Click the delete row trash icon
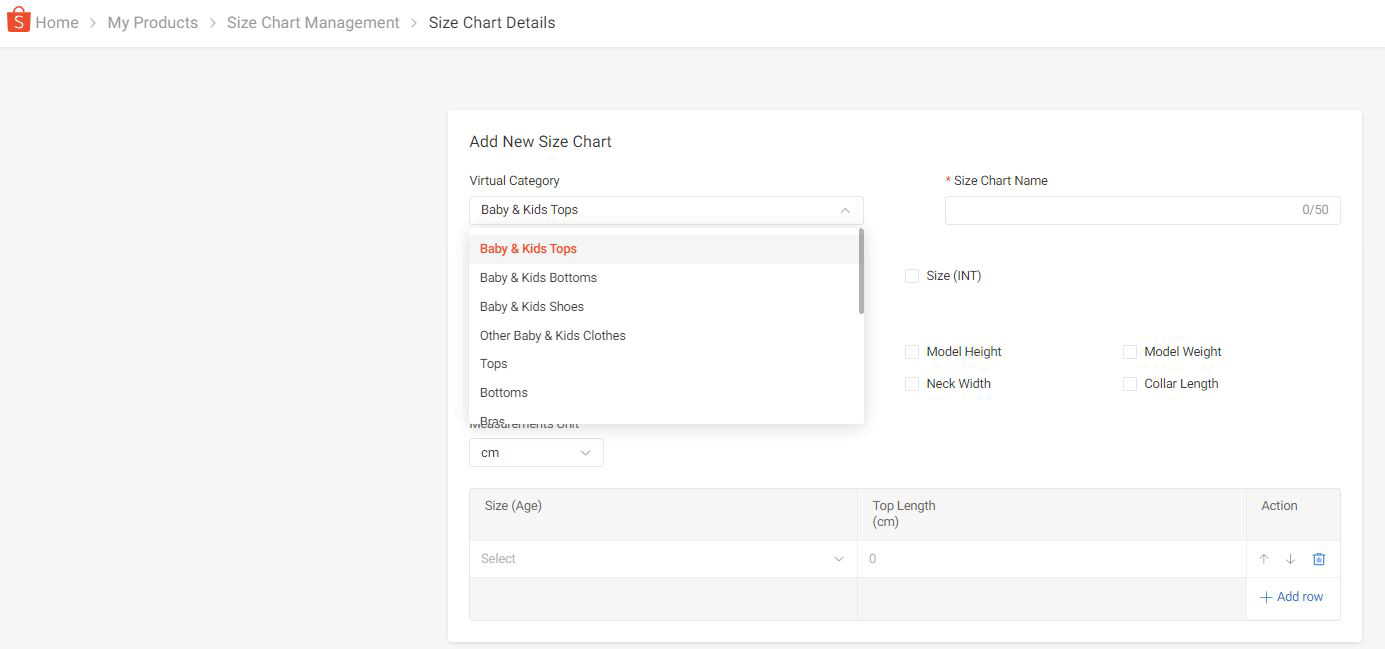Viewport: 1385px width, 649px height. (1318, 559)
